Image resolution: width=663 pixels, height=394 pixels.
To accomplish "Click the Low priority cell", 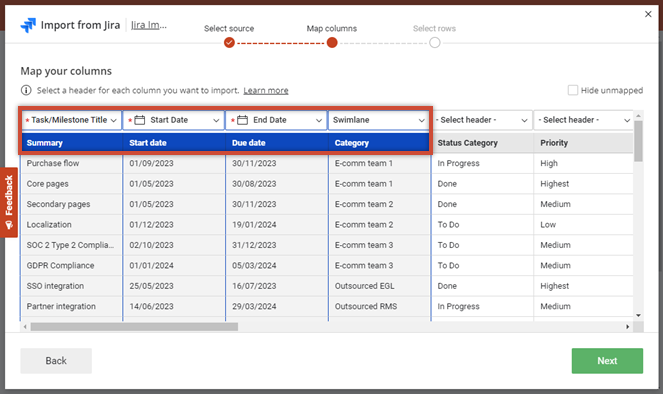I will [584, 224].
